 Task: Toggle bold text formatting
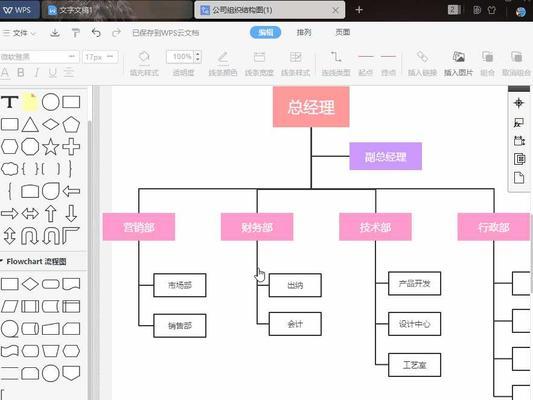(x=20, y=72)
